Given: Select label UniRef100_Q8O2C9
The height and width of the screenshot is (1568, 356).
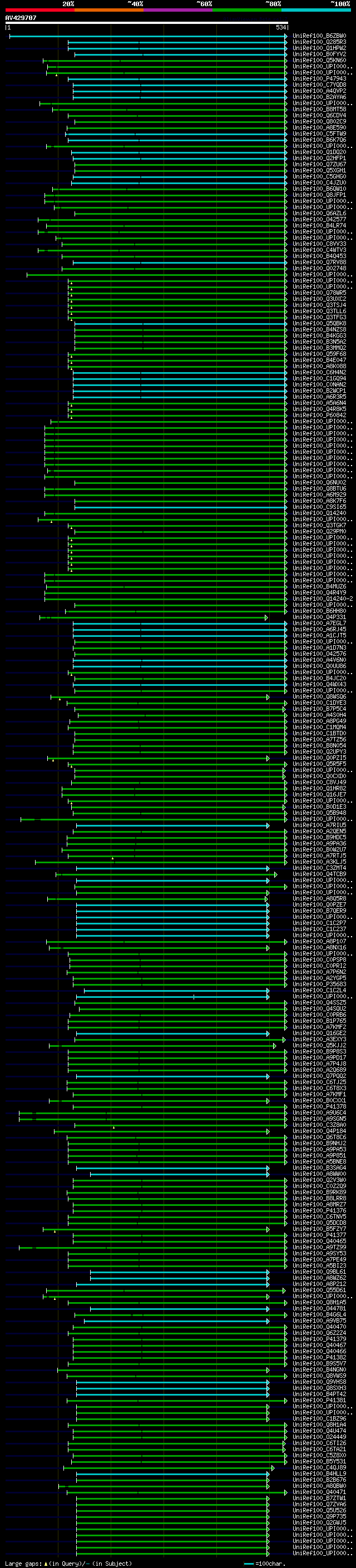Looking at the screenshot, I should coord(319,122).
